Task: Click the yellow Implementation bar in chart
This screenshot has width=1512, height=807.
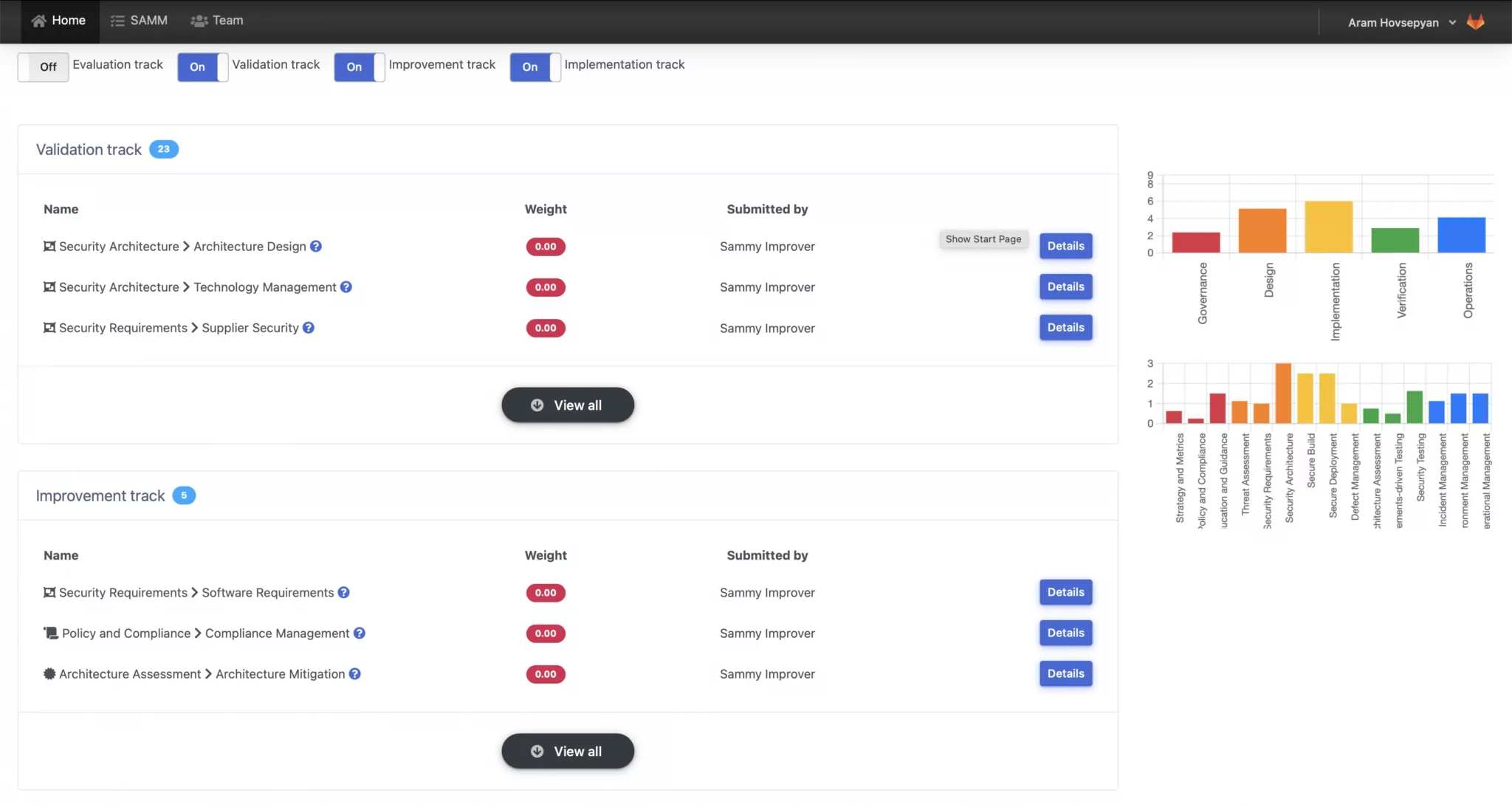Action: point(1328,227)
